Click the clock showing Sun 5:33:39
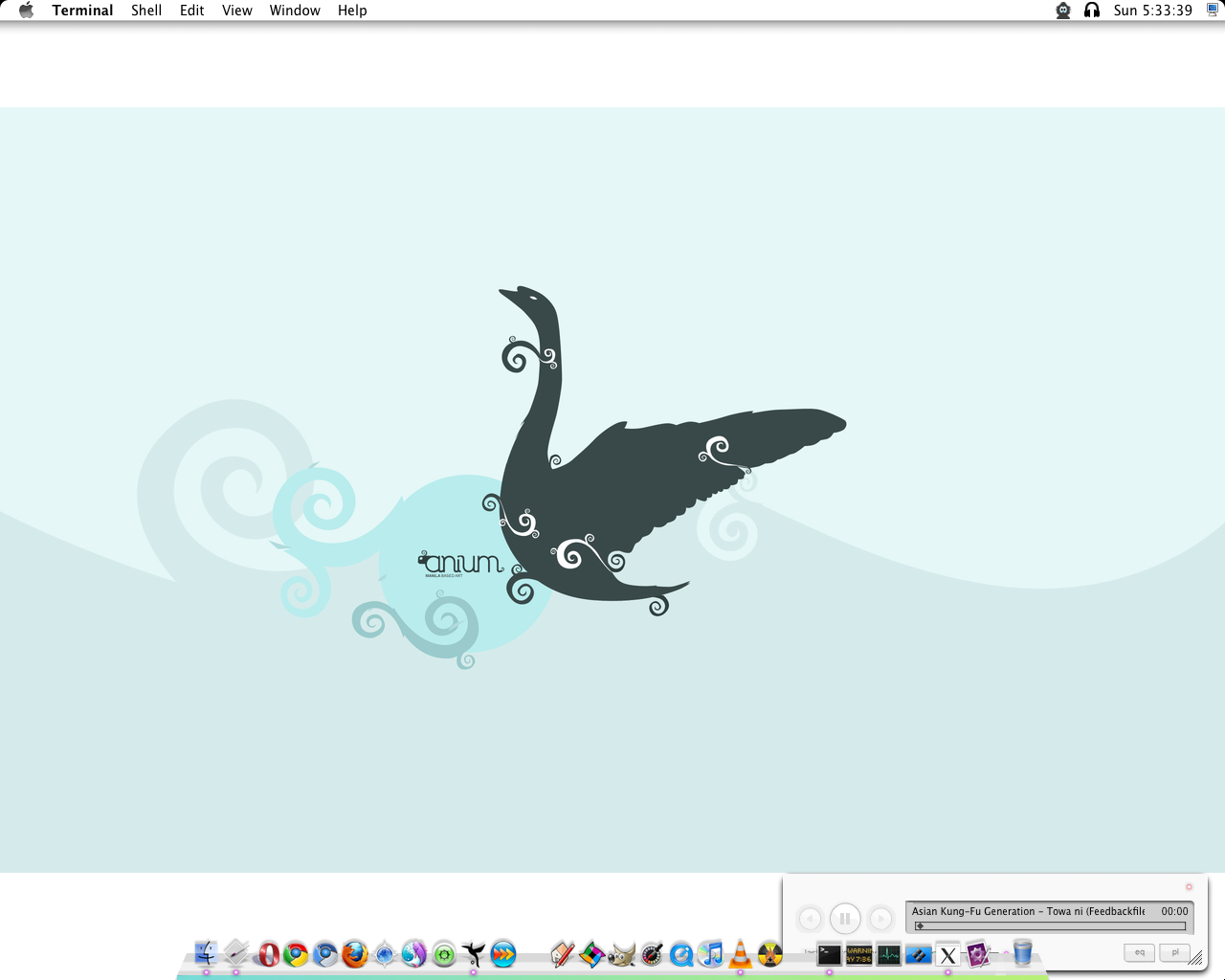Screen dimensions: 1225x980 pyautogui.click(x=1152, y=11)
